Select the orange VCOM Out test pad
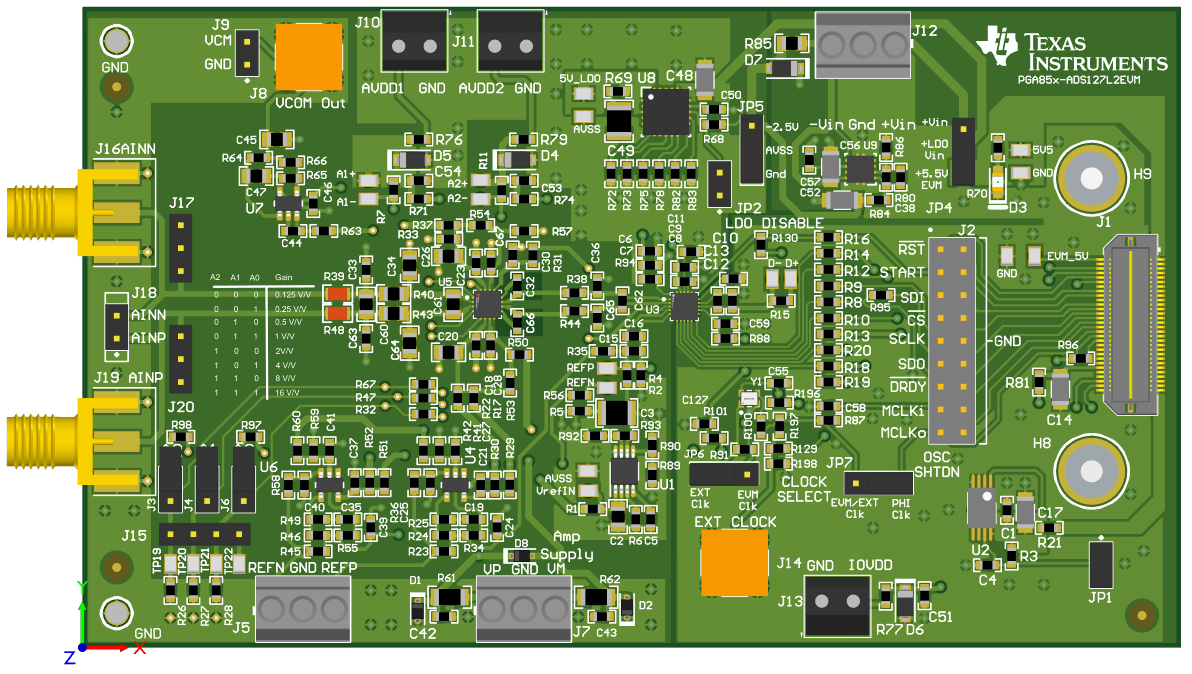 pyautogui.click(x=308, y=57)
